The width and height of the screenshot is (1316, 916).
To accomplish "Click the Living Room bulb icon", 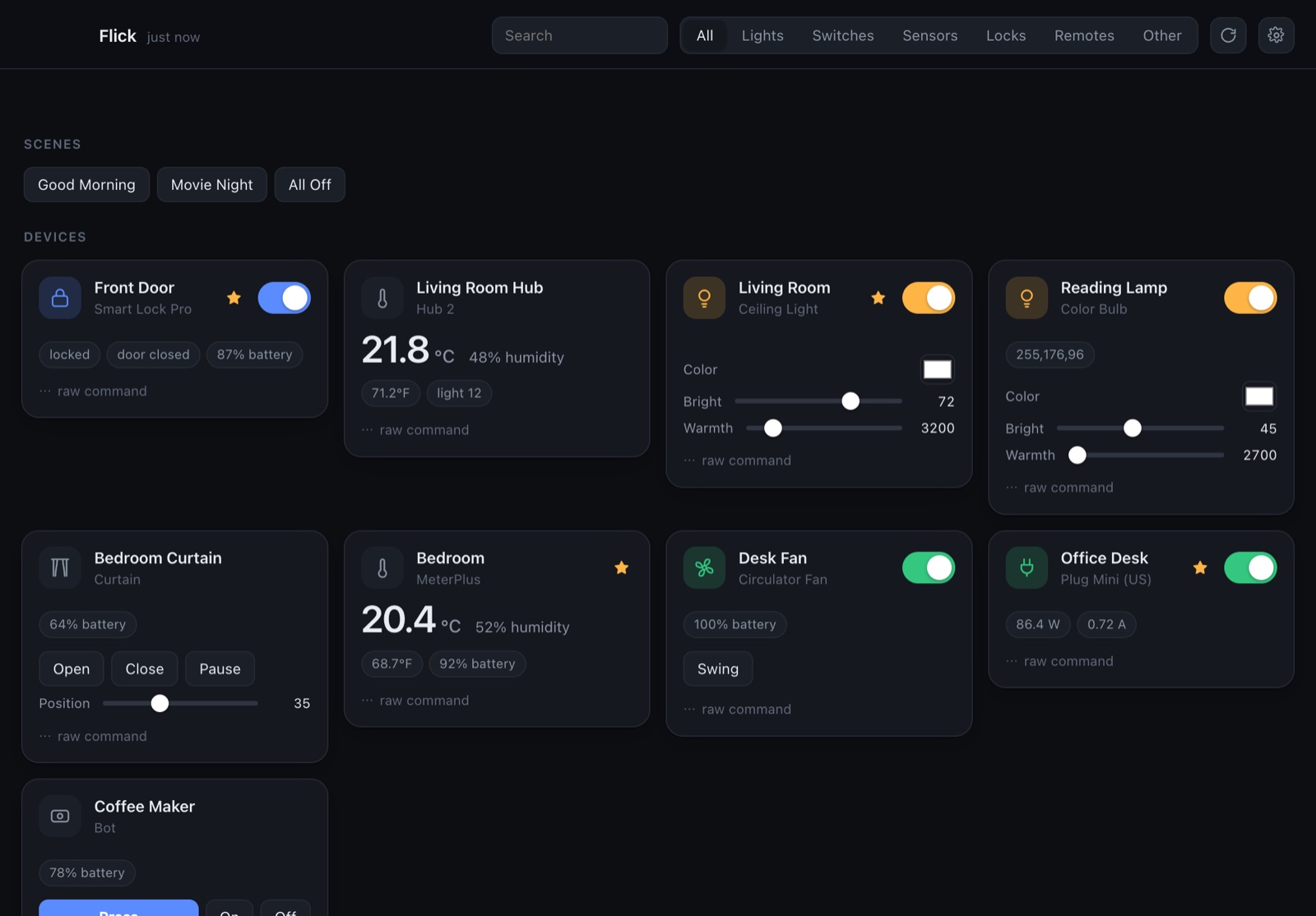I will tap(704, 298).
